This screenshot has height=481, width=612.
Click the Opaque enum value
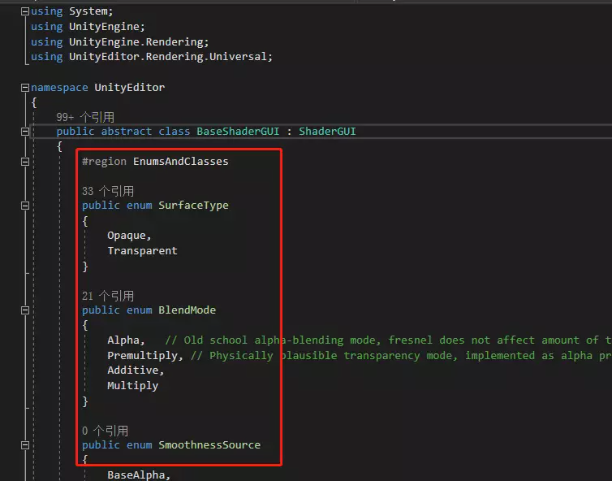point(129,236)
